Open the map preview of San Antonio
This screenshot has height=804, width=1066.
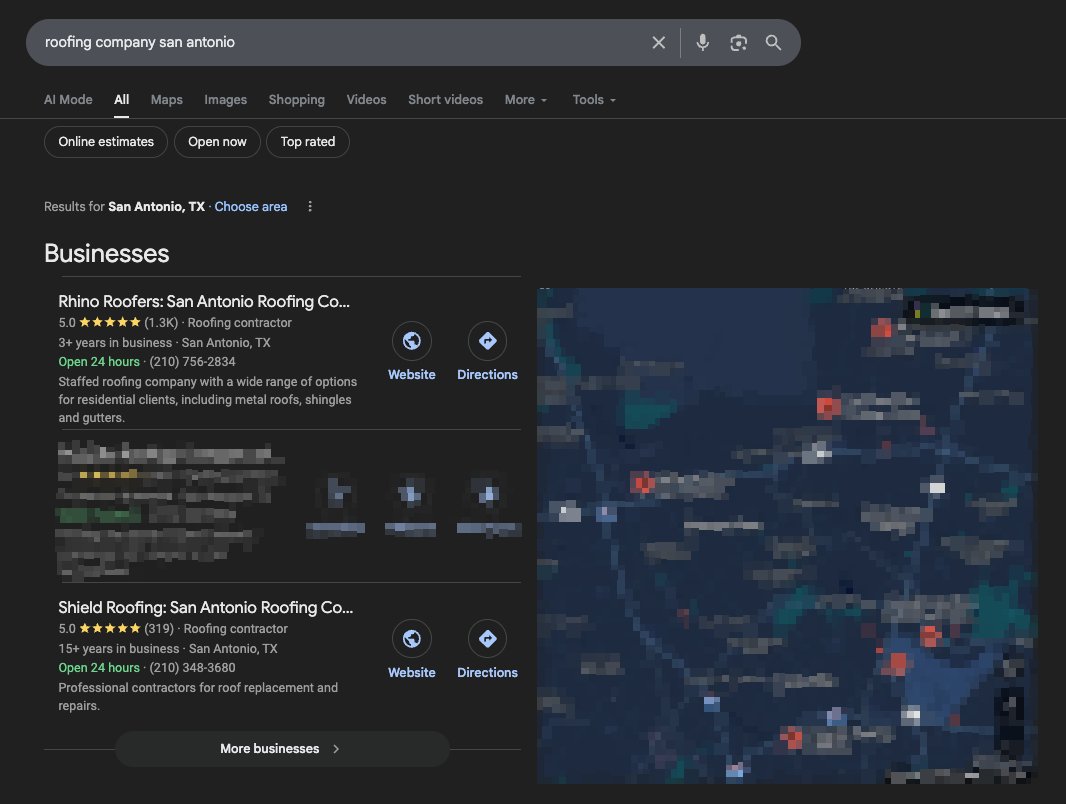787,535
